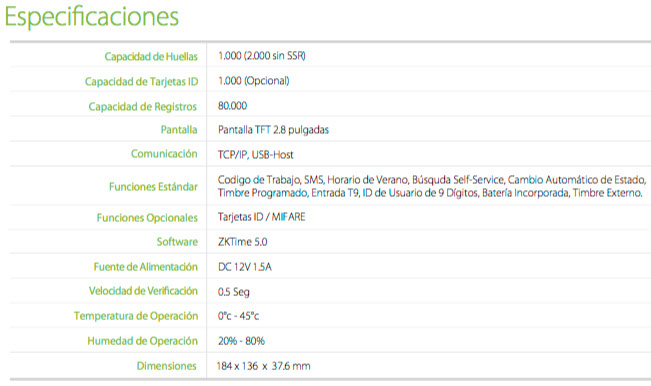Select the 'Fuente de Alimentación' label
The height and width of the screenshot is (386, 651).
coord(146,266)
